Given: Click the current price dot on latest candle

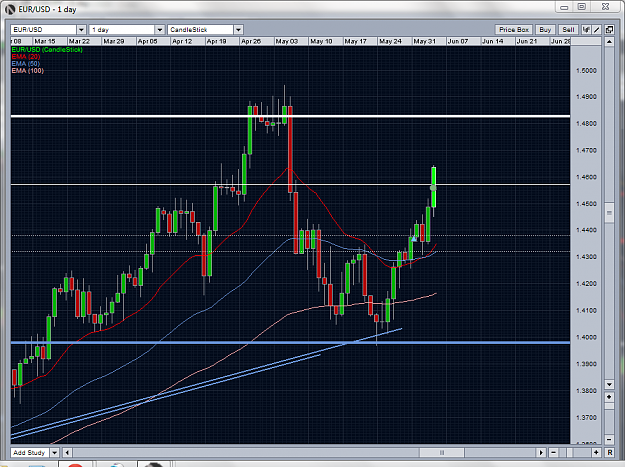Looking at the screenshot, I should [x=433, y=188].
